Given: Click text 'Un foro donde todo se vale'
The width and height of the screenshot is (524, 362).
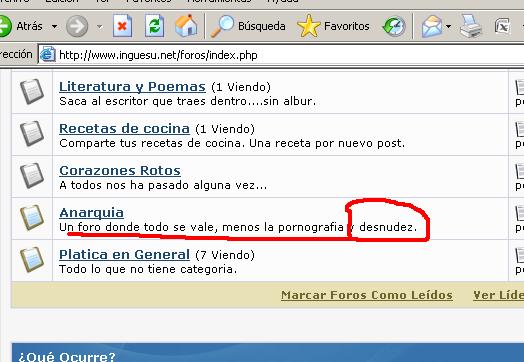Looking at the screenshot, I should click(138, 227).
